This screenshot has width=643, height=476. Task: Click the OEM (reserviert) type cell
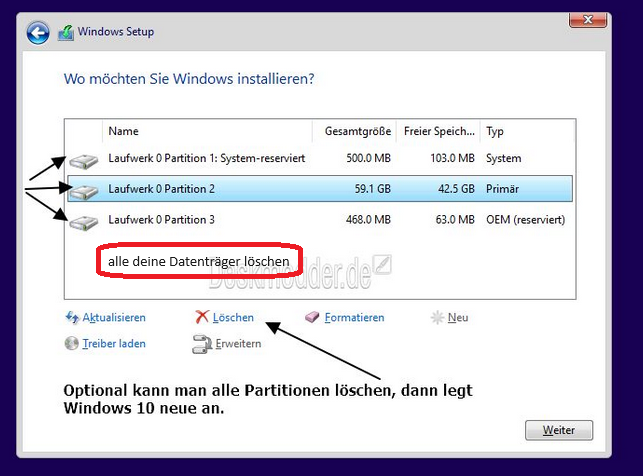(526, 220)
